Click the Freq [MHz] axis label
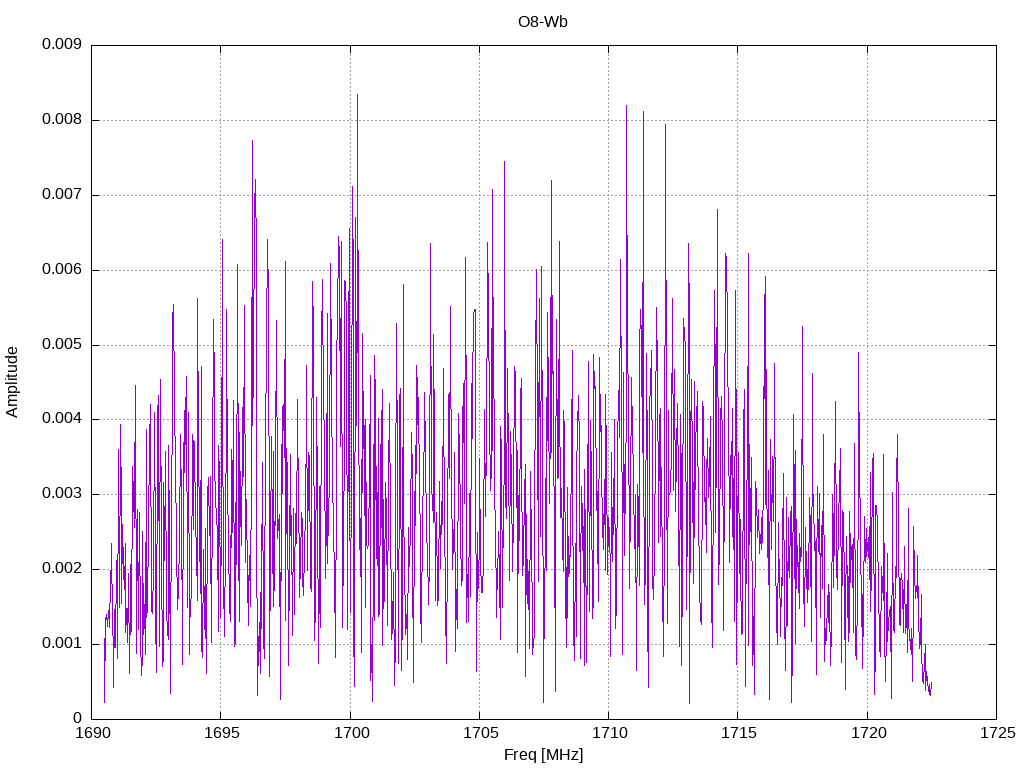The width and height of the screenshot is (1024, 768). (543, 755)
